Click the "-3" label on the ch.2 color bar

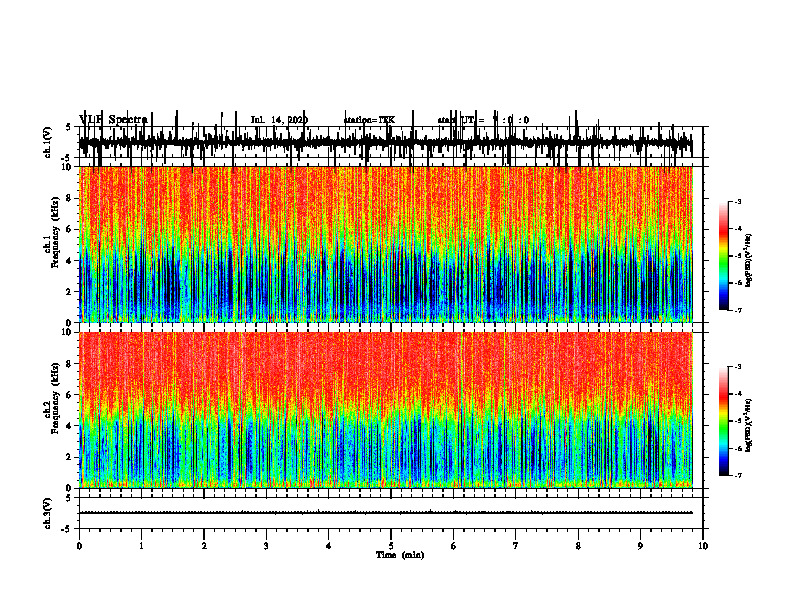738,367
